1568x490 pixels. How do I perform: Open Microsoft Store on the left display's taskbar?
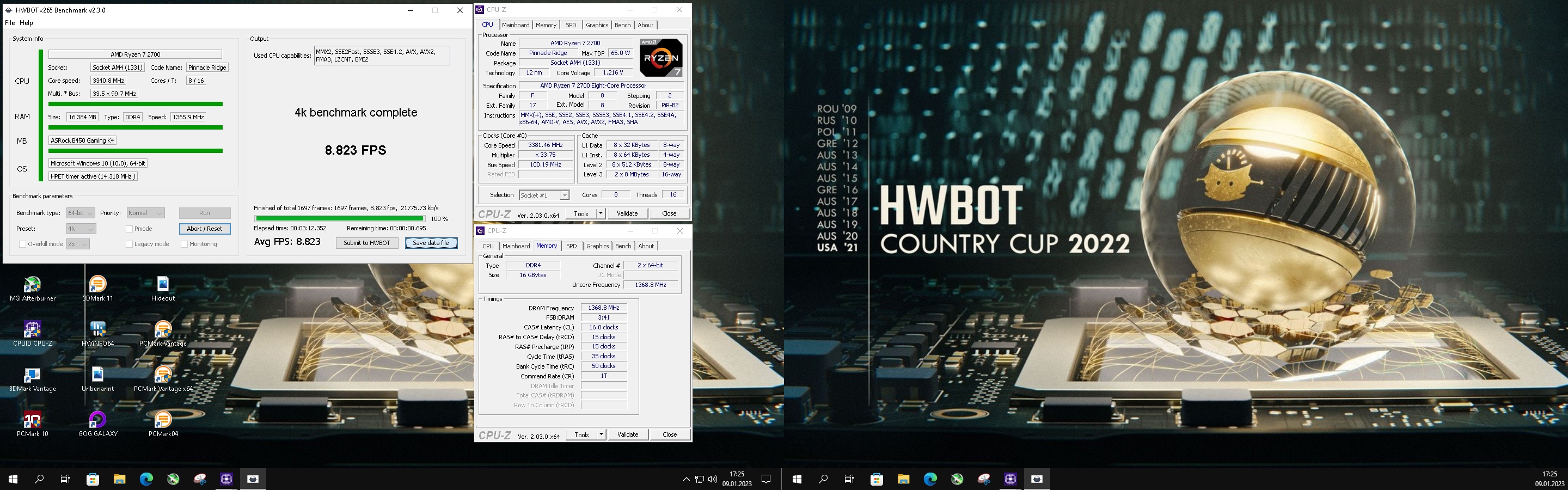coord(93,479)
